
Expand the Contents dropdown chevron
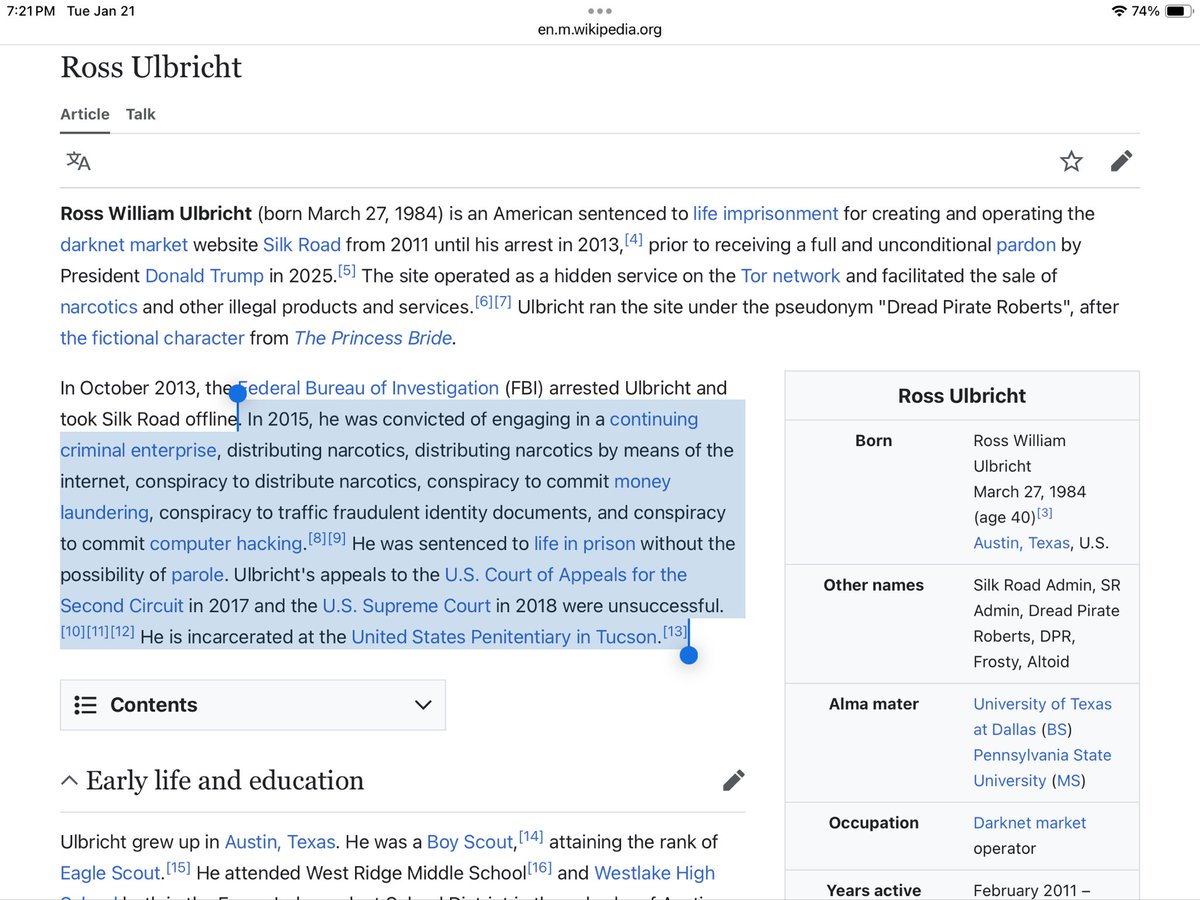point(423,705)
